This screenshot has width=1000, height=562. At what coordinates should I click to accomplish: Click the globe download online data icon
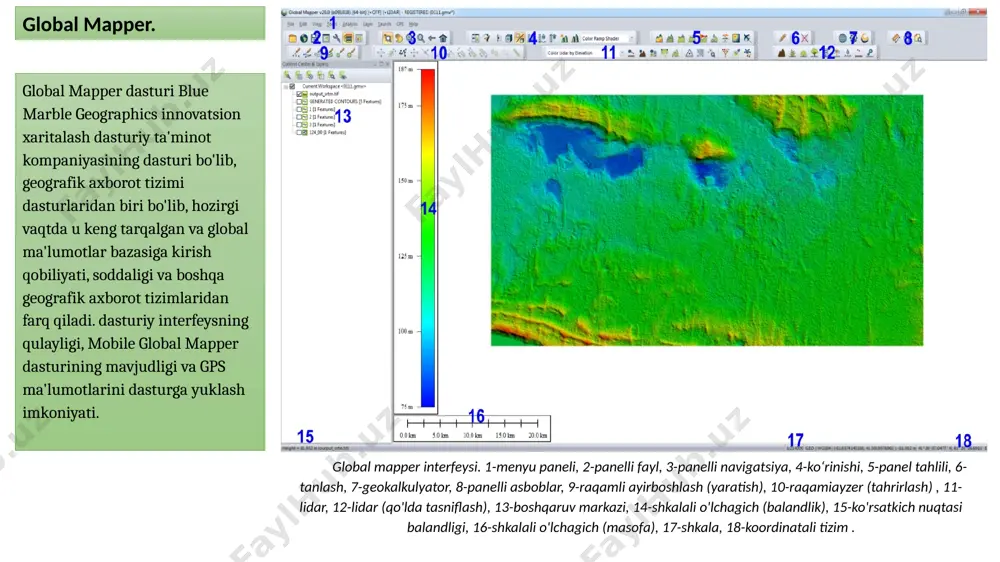(304, 38)
